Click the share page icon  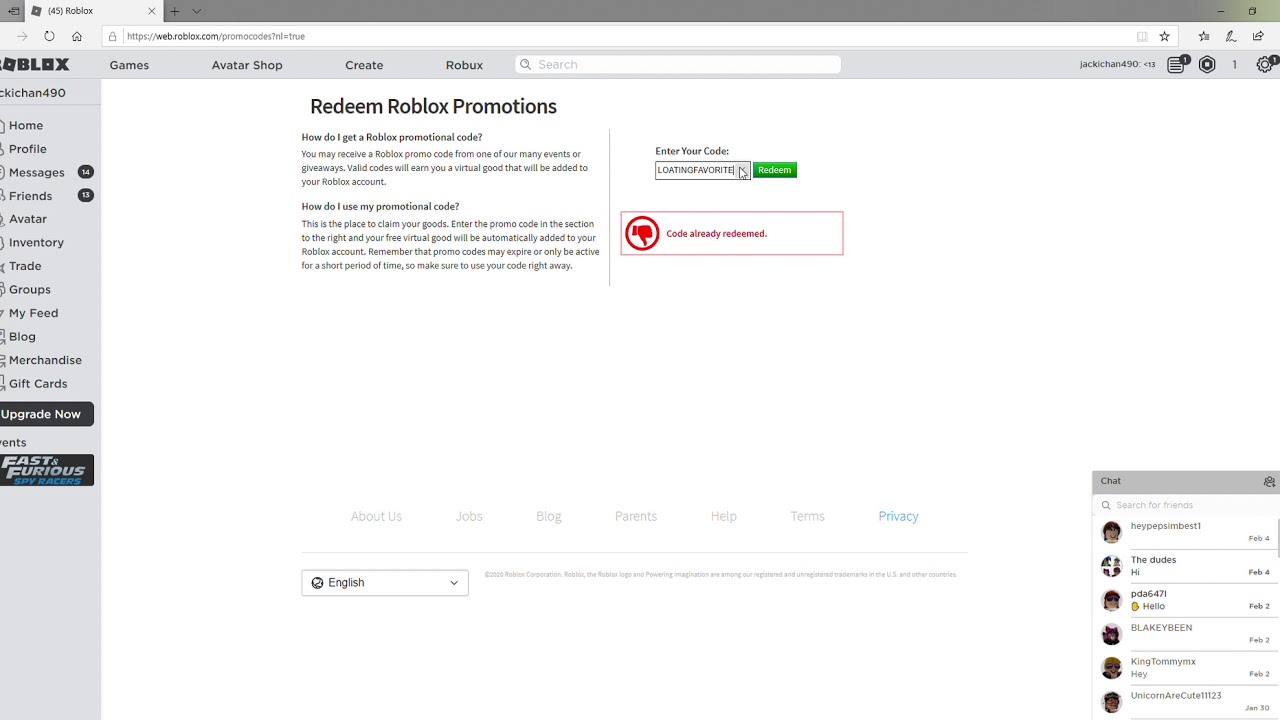tap(1258, 36)
